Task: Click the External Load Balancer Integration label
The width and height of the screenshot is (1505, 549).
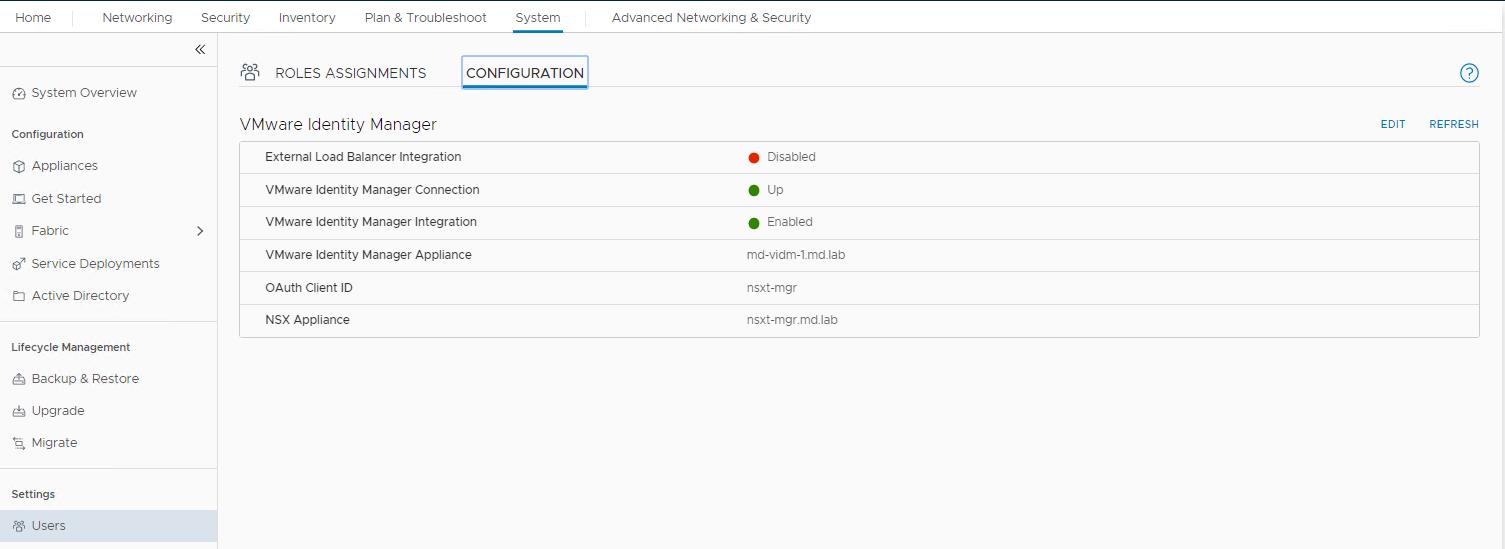Action: (363, 157)
